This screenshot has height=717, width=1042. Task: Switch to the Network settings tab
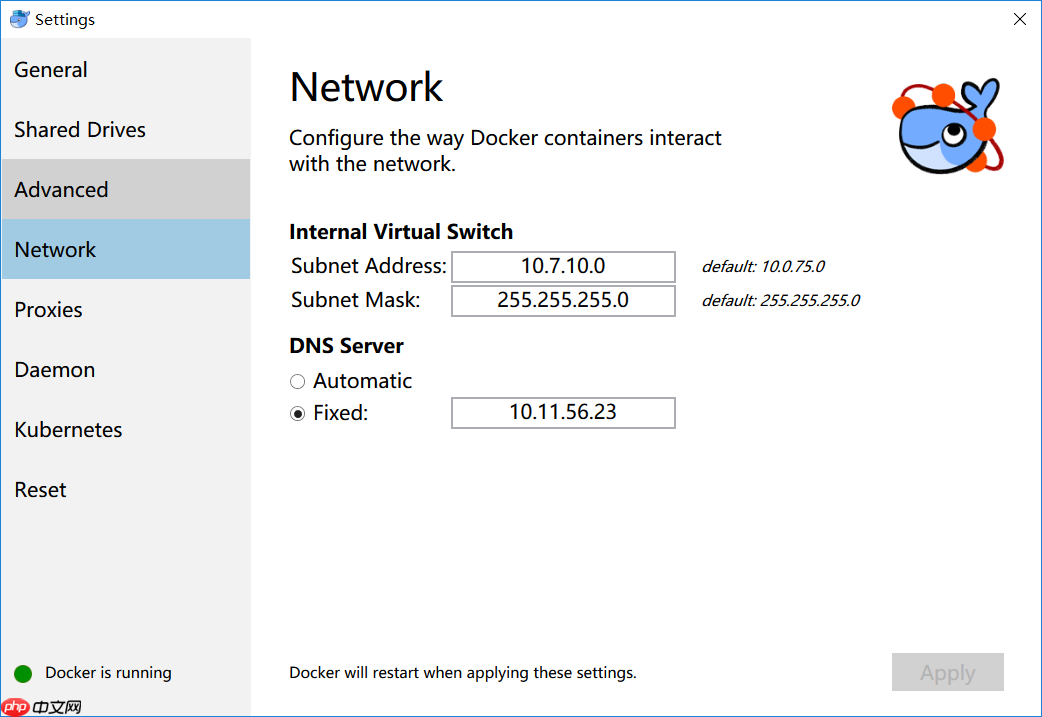(55, 249)
